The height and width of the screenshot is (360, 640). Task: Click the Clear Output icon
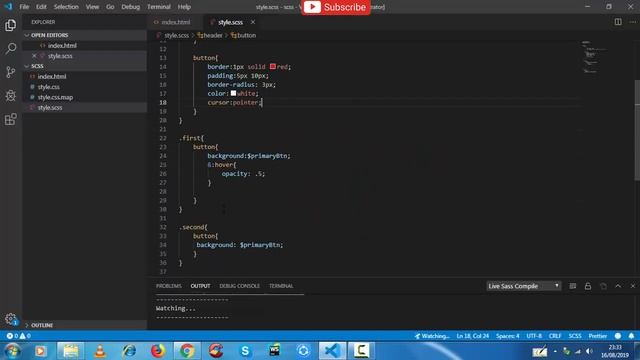coord(573,286)
